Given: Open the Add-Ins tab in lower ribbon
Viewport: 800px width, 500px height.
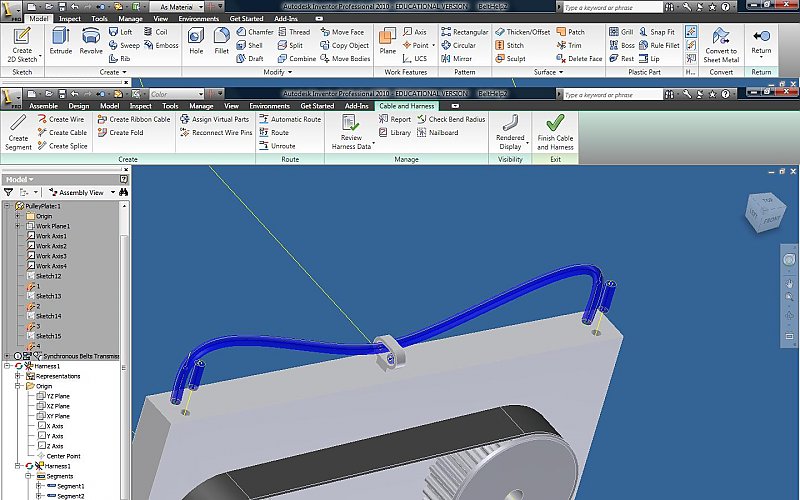Looking at the screenshot, I should (357, 106).
